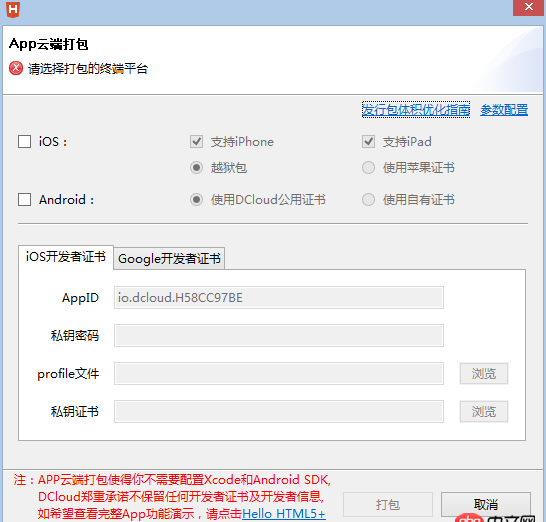Image resolution: width=546 pixels, height=522 pixels.
Task: Select the 越狱包 radio option
Action: point(196,167)
